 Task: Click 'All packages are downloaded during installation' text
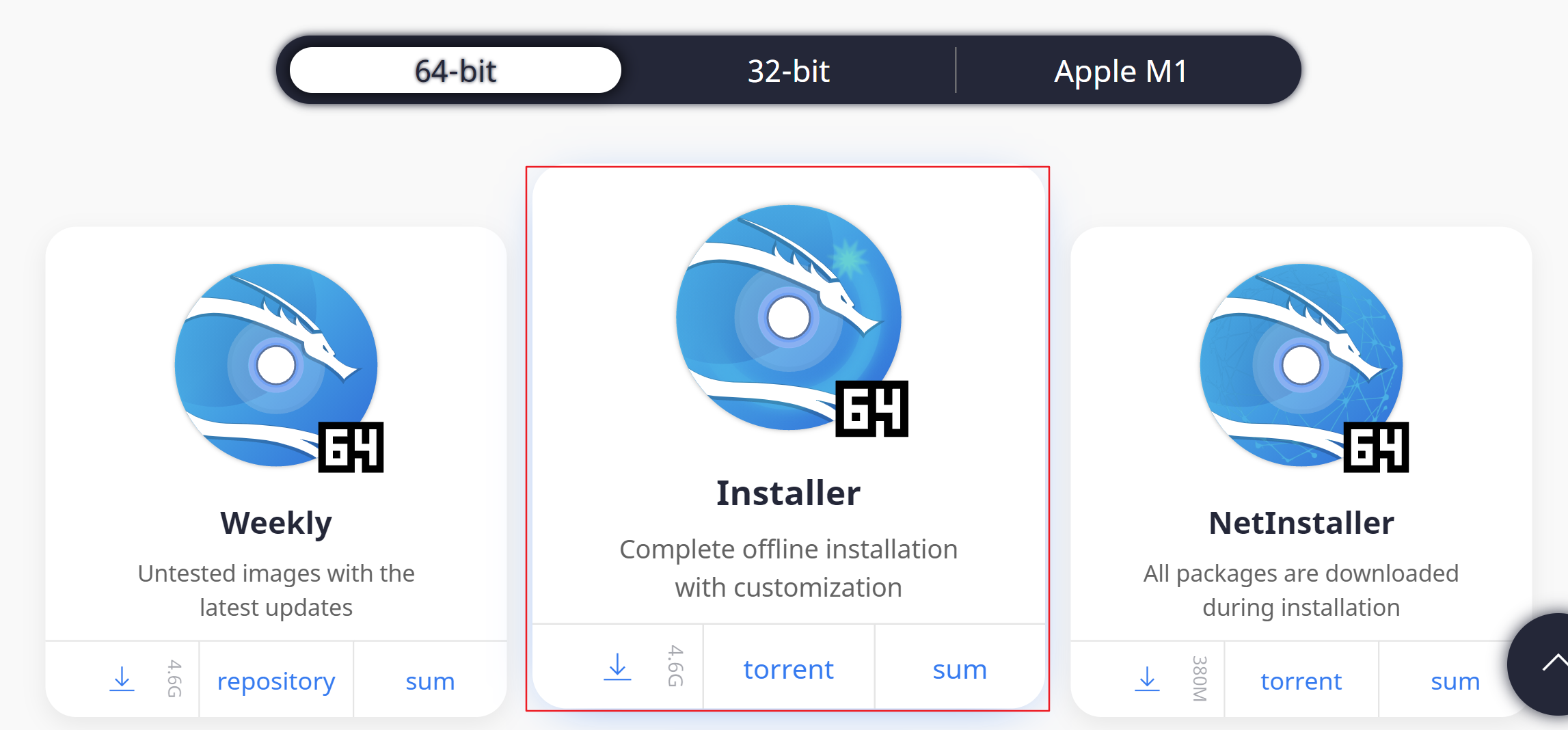point(1301,590)
